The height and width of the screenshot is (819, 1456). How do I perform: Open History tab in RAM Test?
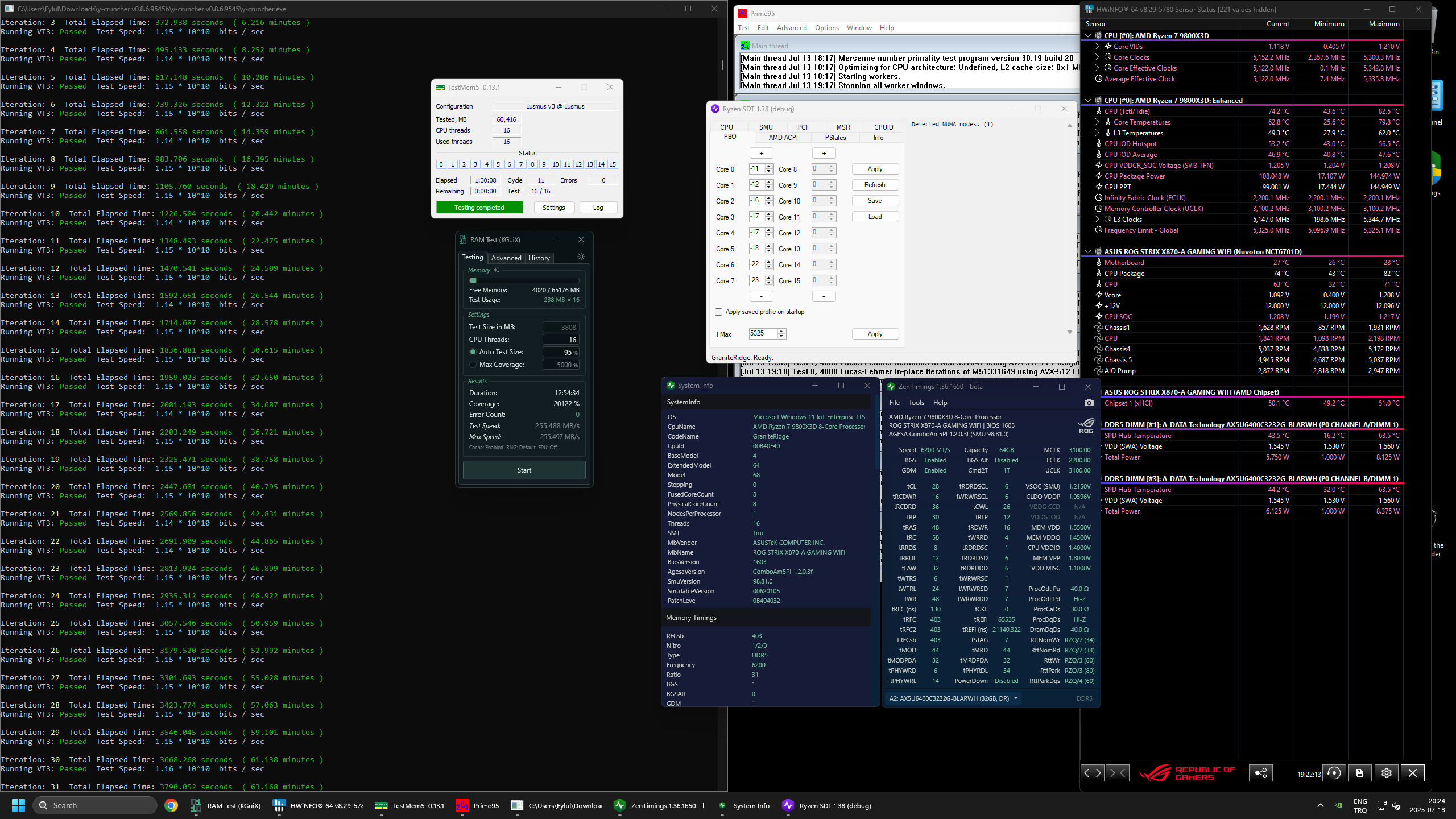pos(539,258)
